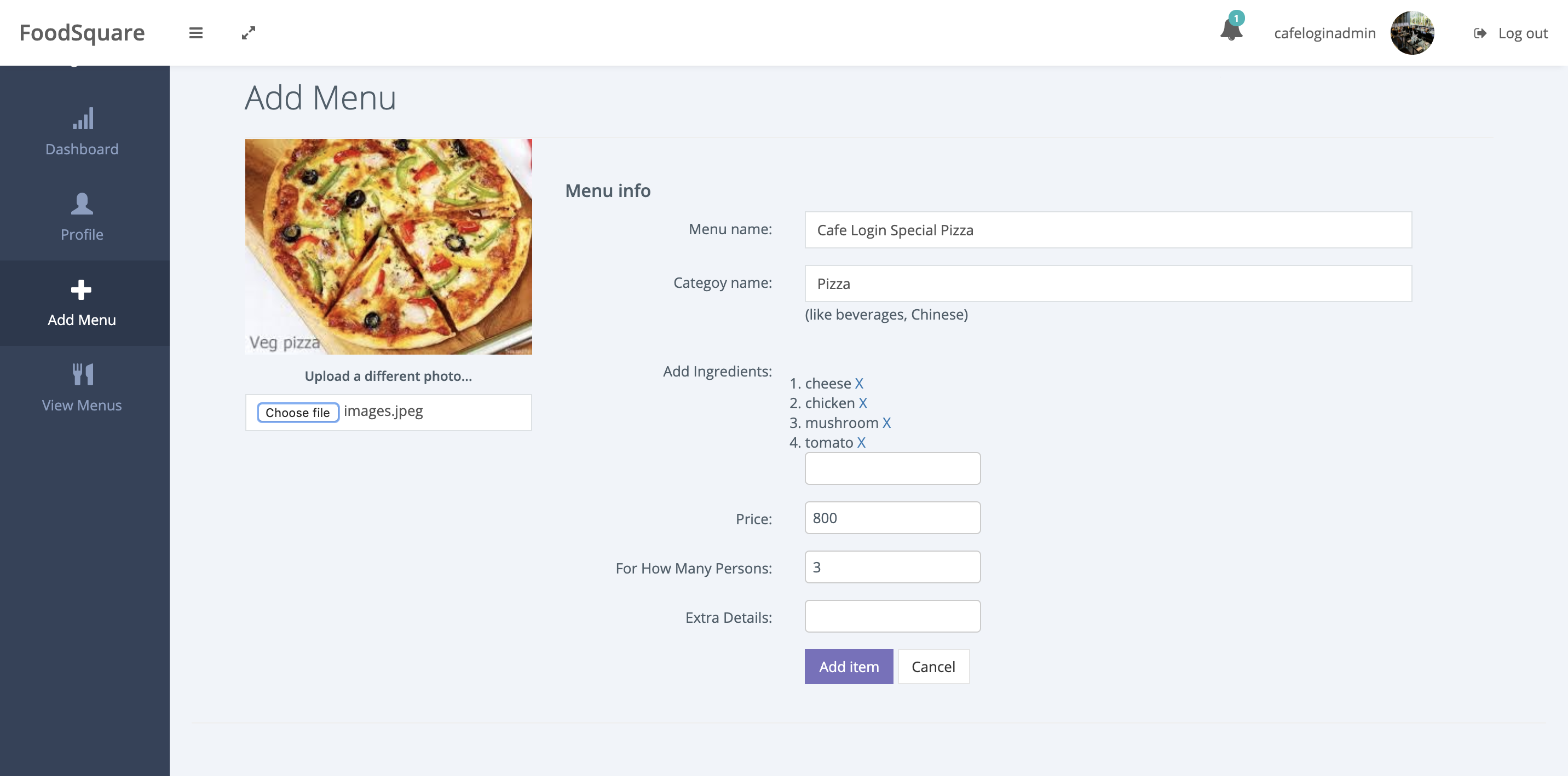Click the '(like beverages, Chinese)' hint text
1568x776 pixels.
[x=886, y=315]
